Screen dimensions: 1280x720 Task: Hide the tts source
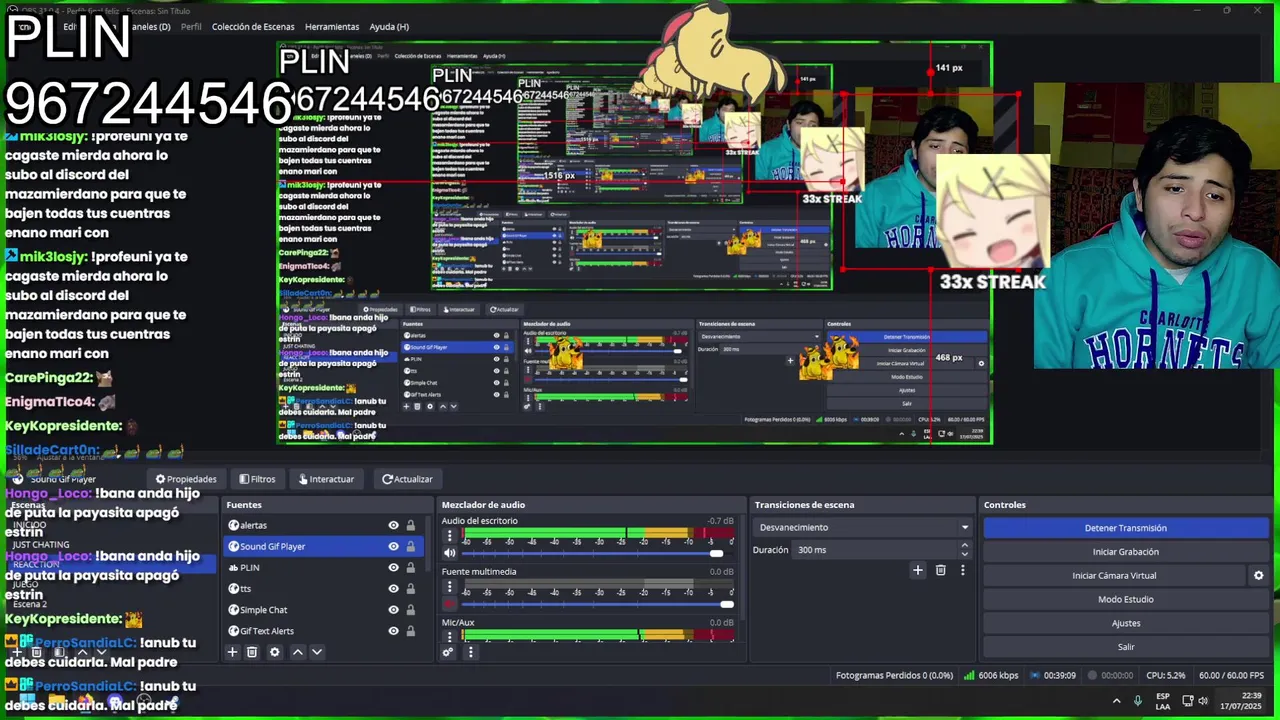pos(393,588)
